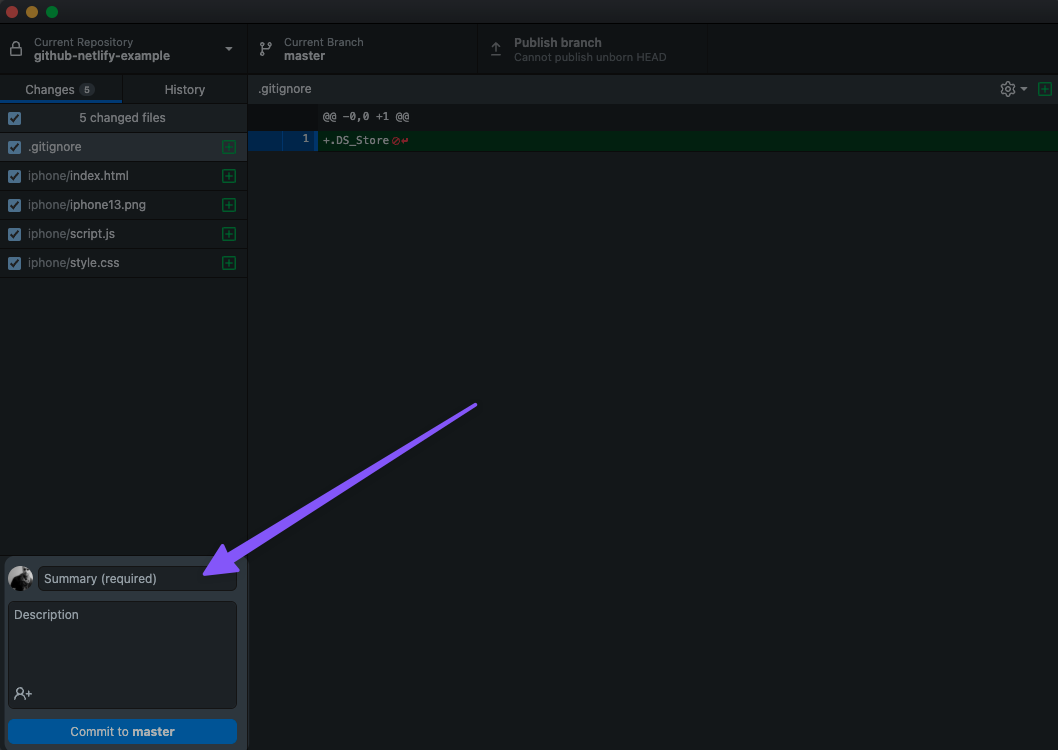Focus the Summary (required) input field
The height and width of the screenshot is (750, 1058).
click(x=137, y=579)
